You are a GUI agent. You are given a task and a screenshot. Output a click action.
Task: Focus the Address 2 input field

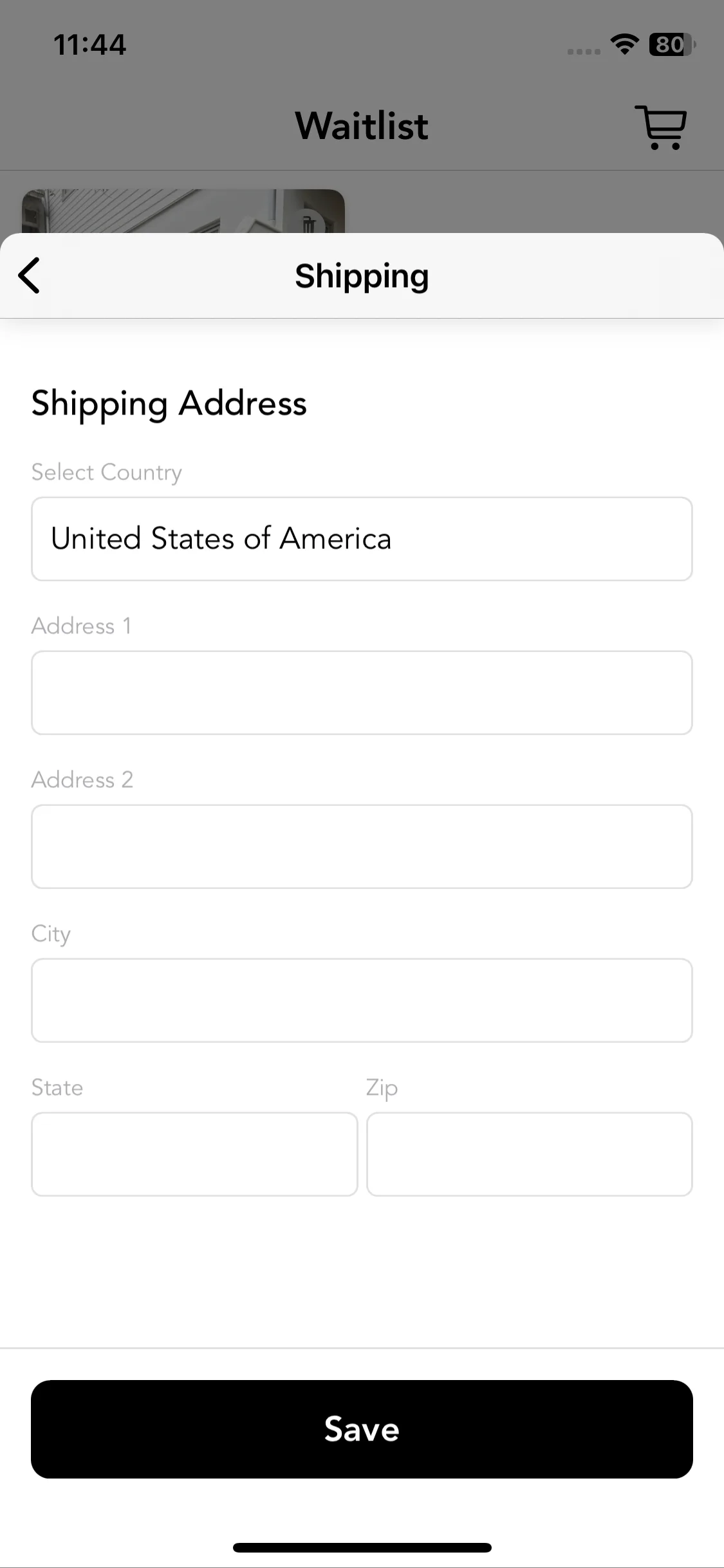(362, 846)
